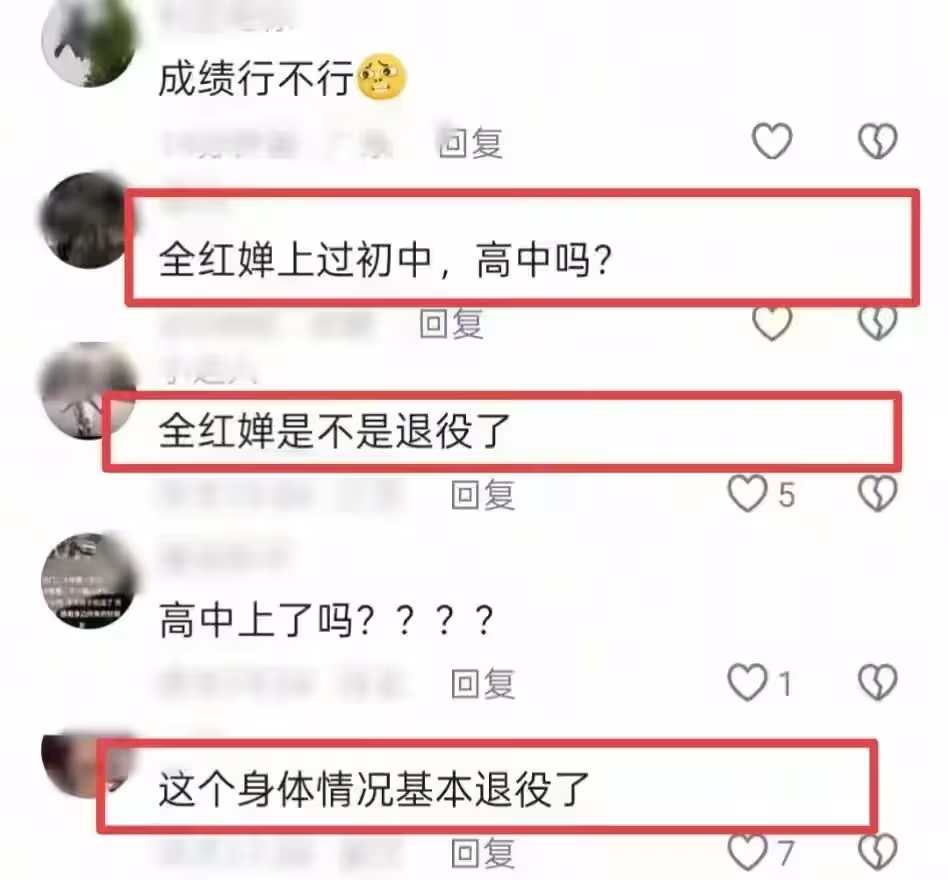The width and height of the screenshot is (948, 880).
Task: Reply (回复) to 高中上了吗 comment
Action: 483,684
